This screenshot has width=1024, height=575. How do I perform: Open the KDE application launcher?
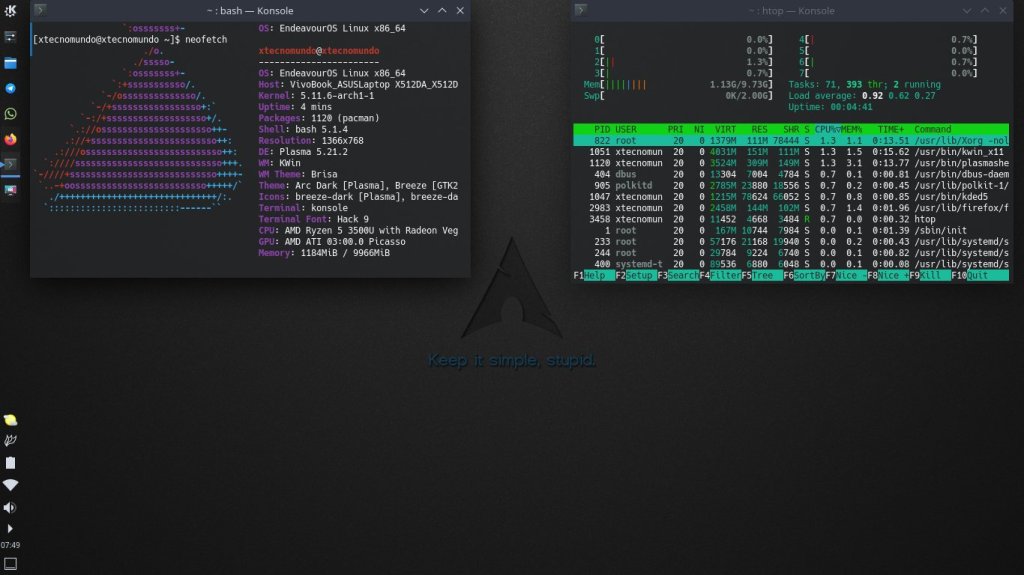pos(11,11)
